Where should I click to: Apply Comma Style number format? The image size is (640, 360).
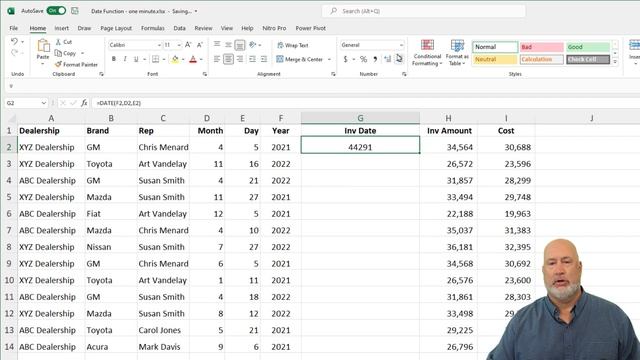point(375,59)
